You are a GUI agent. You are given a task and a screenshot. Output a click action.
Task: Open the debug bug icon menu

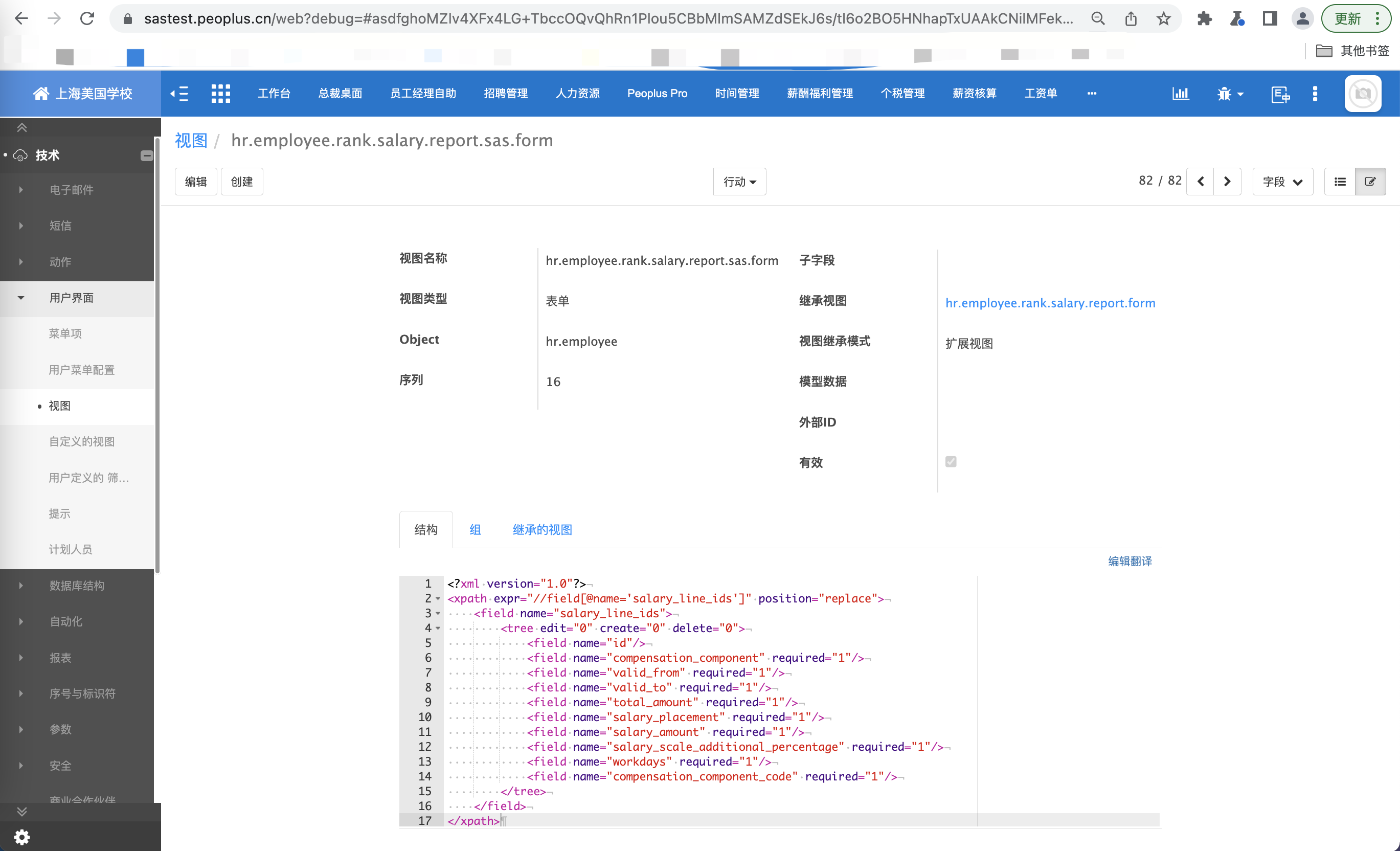(x=1230, y=93)
